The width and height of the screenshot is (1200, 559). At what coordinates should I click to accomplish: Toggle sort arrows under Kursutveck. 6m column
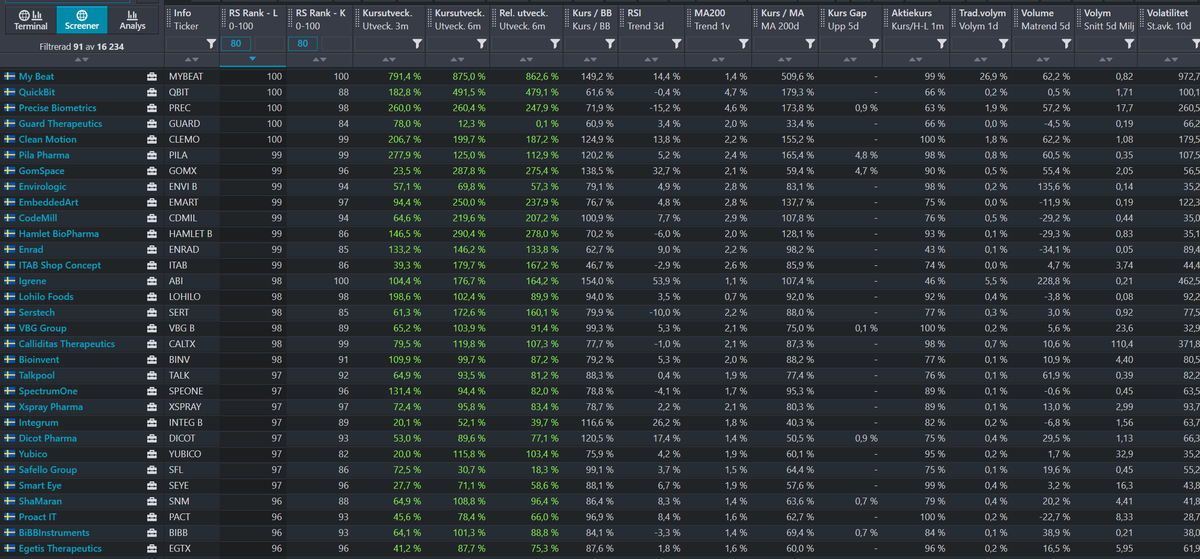(x=458, y=59)
